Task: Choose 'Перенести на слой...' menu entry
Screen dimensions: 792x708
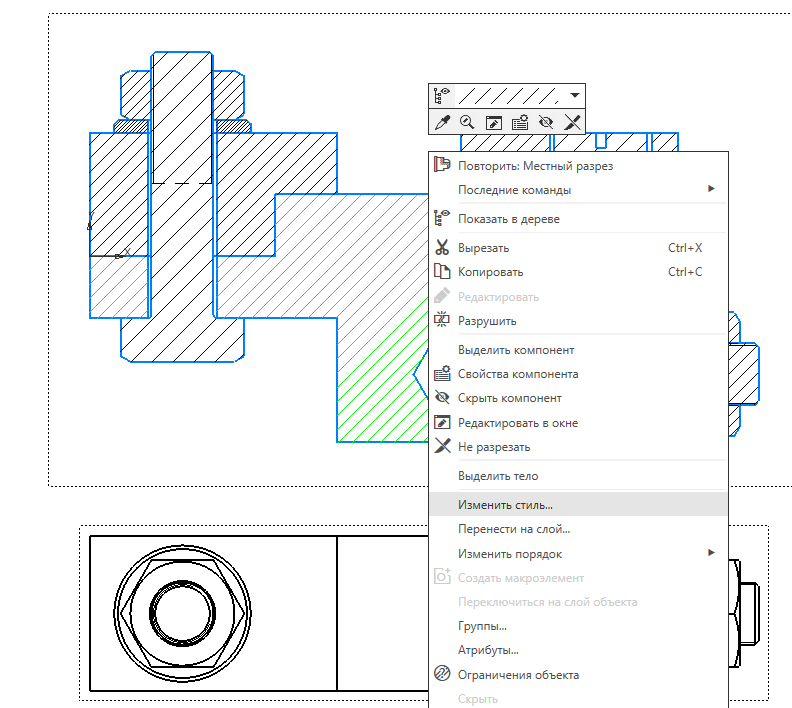Action: (x=578, y=529)
